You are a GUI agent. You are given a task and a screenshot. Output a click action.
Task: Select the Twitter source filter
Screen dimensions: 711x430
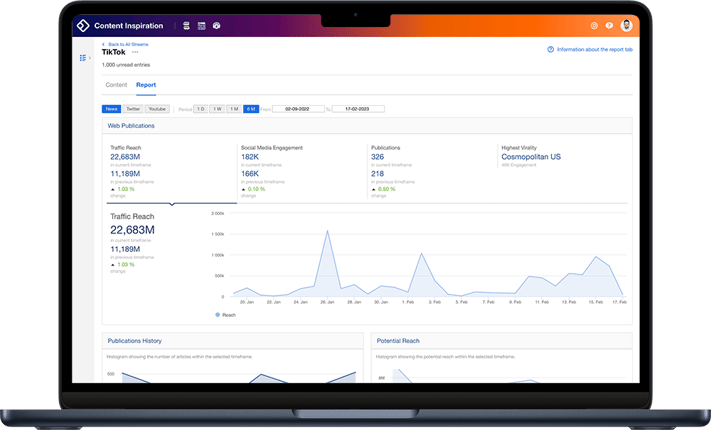133,109
